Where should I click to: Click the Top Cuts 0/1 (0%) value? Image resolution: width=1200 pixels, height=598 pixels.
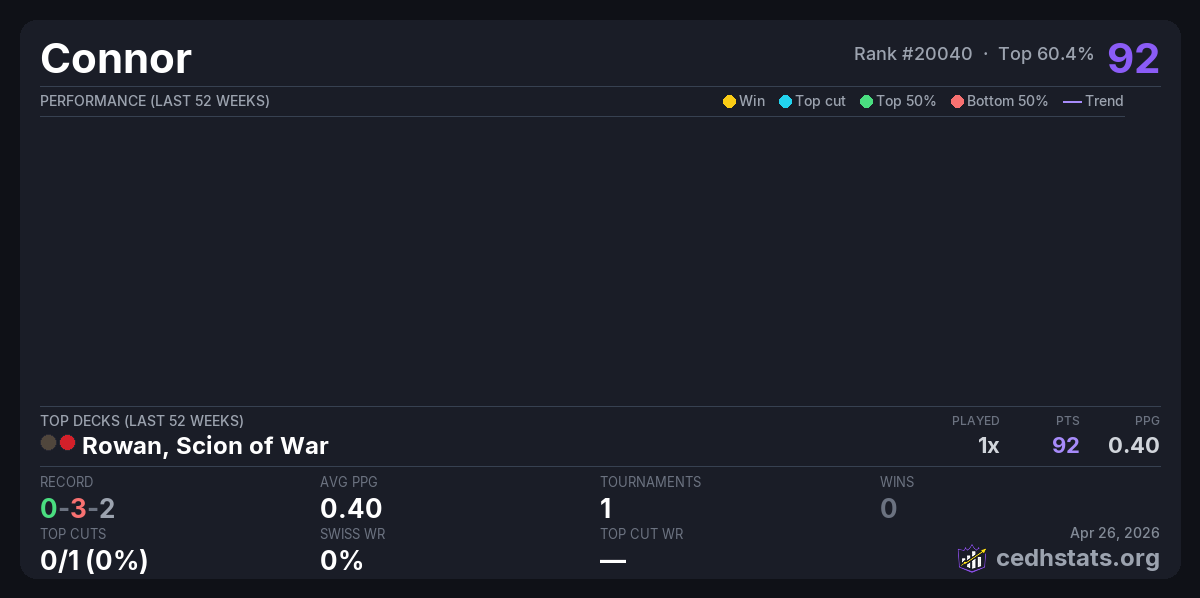94,561
